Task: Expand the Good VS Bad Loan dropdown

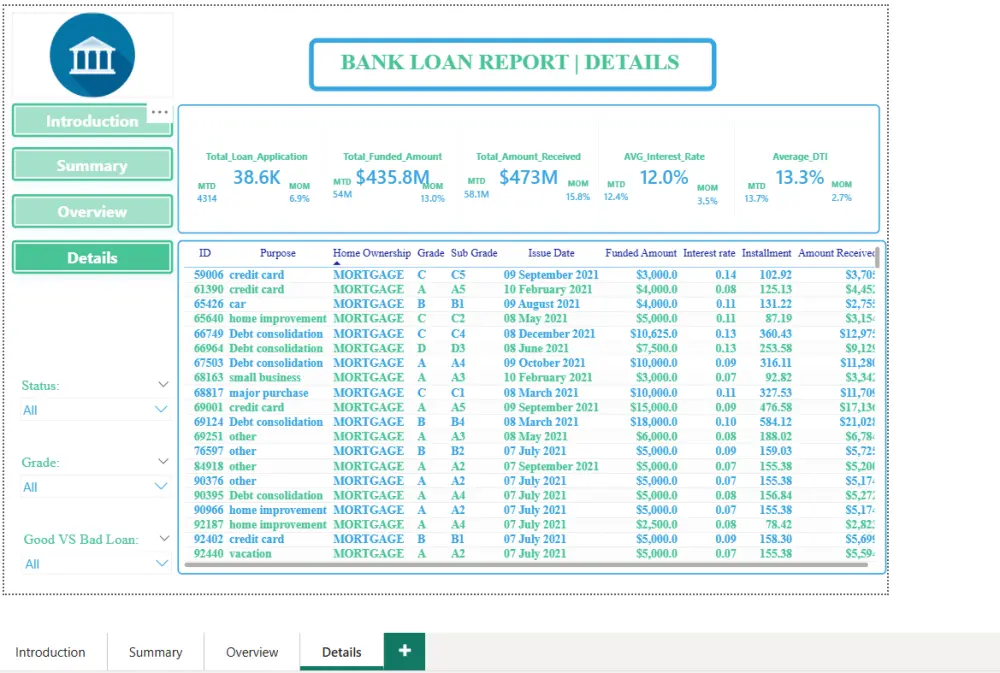Action: click(163, 538)
